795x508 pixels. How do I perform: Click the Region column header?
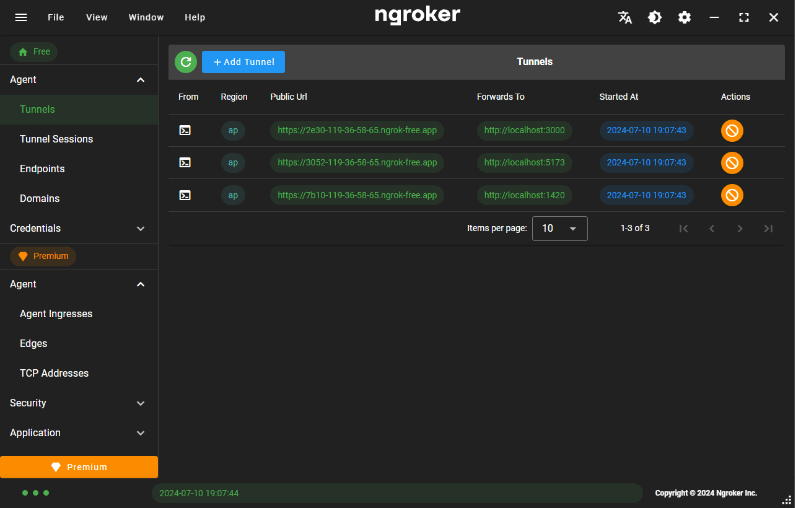pyautogui.click(x=234, y=97)
